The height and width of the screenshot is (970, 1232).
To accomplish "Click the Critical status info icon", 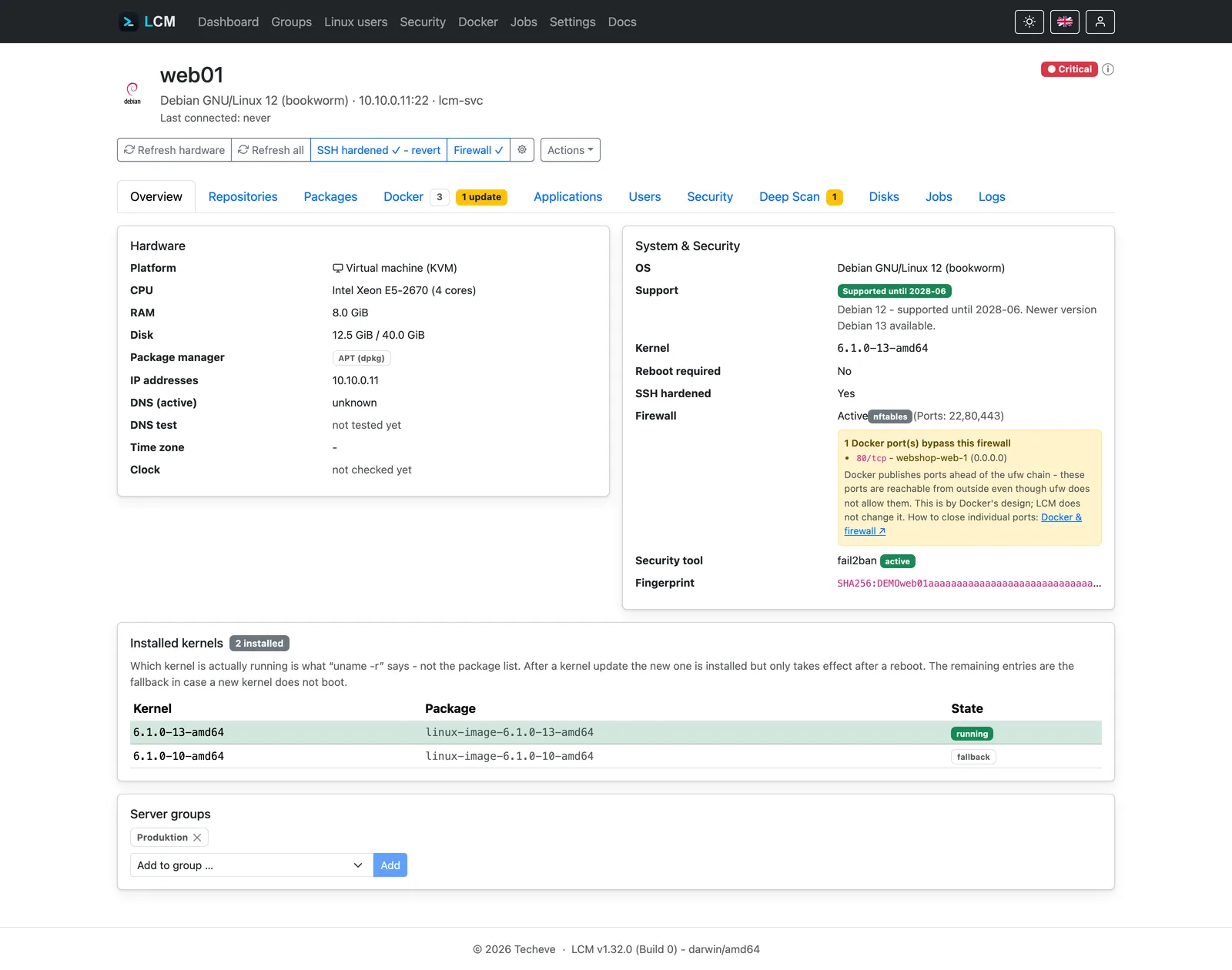I will [1107, 69].
